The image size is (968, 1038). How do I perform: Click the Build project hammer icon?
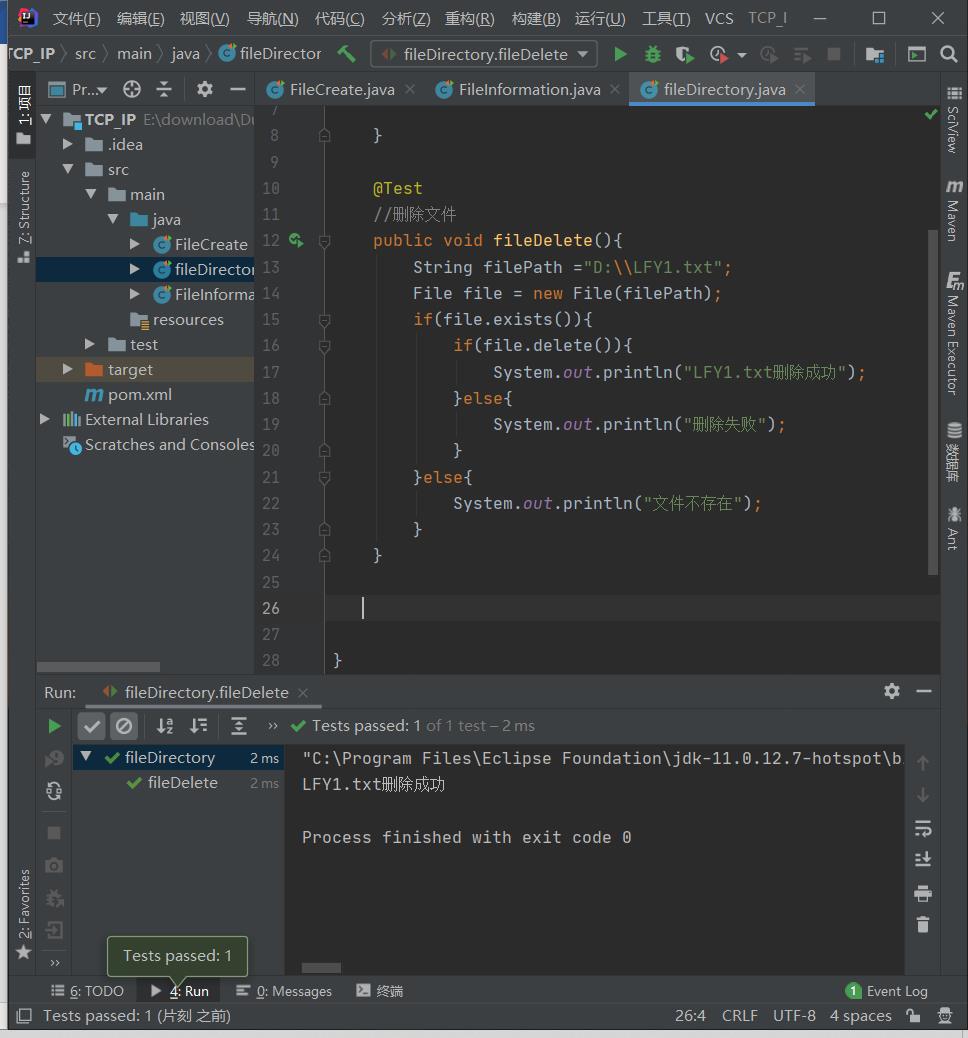346,54
